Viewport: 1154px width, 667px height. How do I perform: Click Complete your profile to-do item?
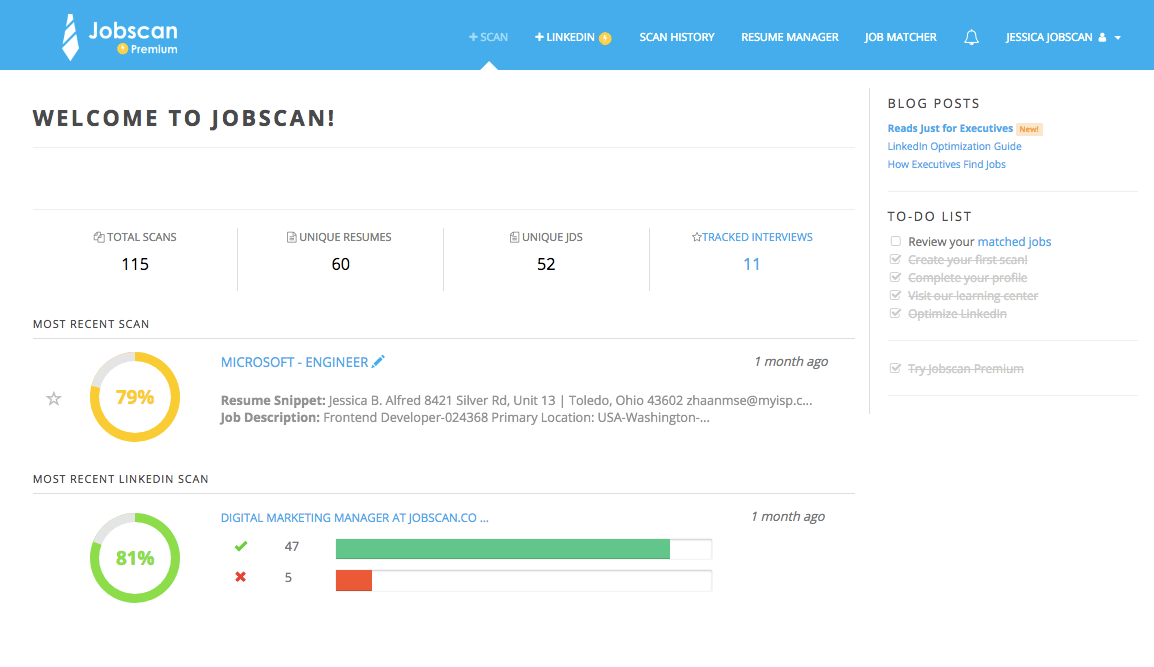point(968,278)
